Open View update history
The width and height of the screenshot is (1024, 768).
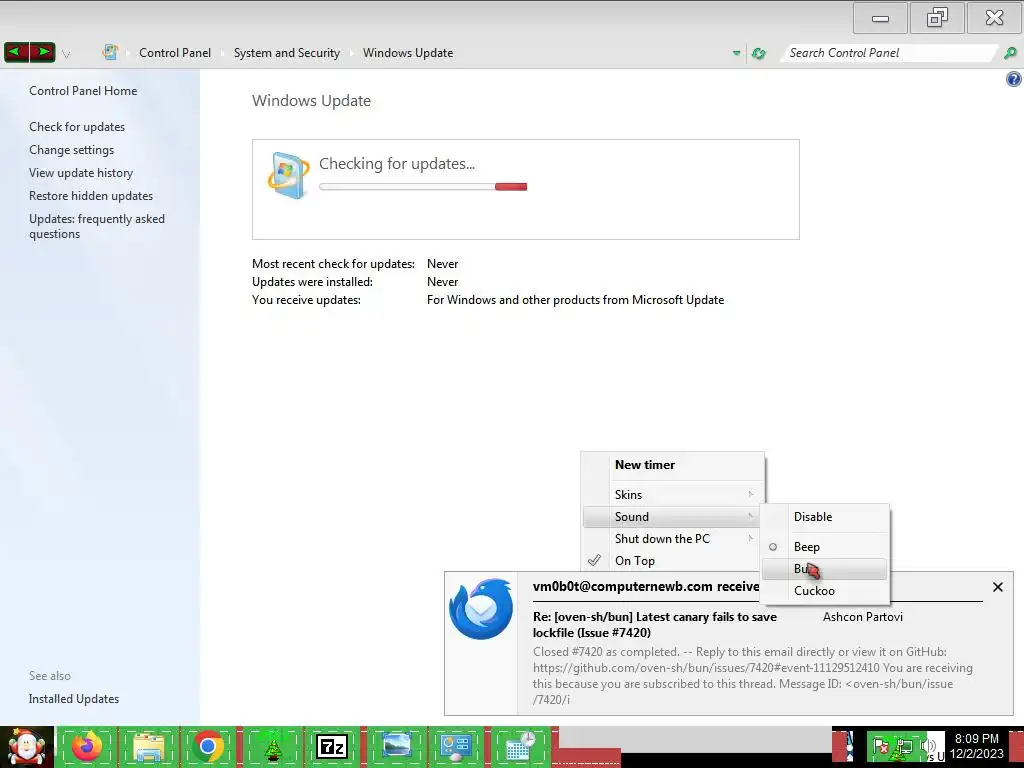(x=81, y=172)
